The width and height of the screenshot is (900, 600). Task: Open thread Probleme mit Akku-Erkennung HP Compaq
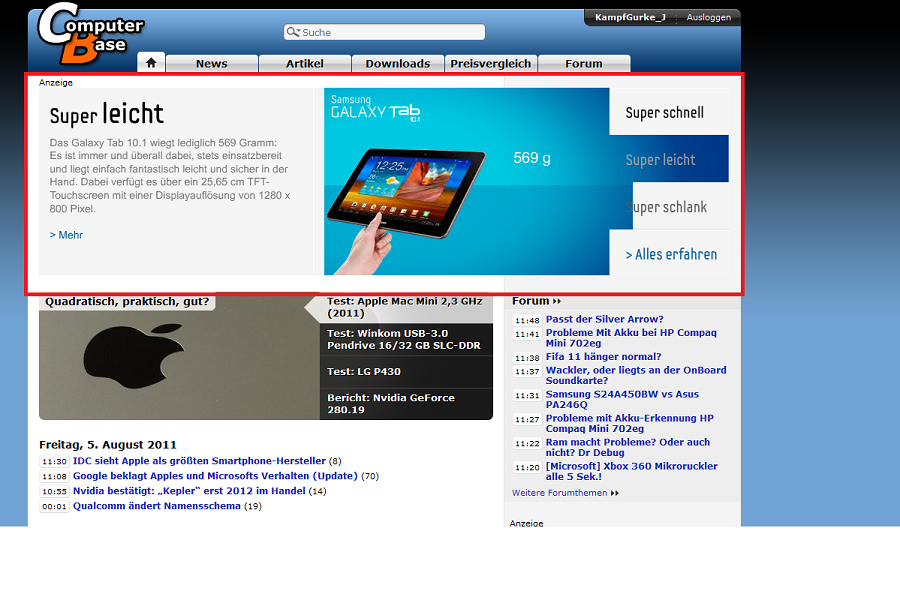(x=630, y=423)
